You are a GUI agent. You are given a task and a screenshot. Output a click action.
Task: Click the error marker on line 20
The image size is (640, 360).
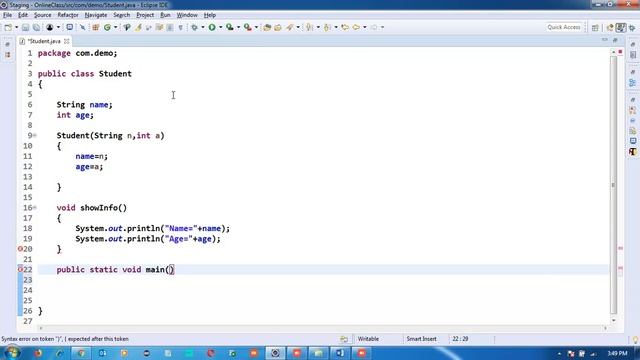tap(20, 249)
